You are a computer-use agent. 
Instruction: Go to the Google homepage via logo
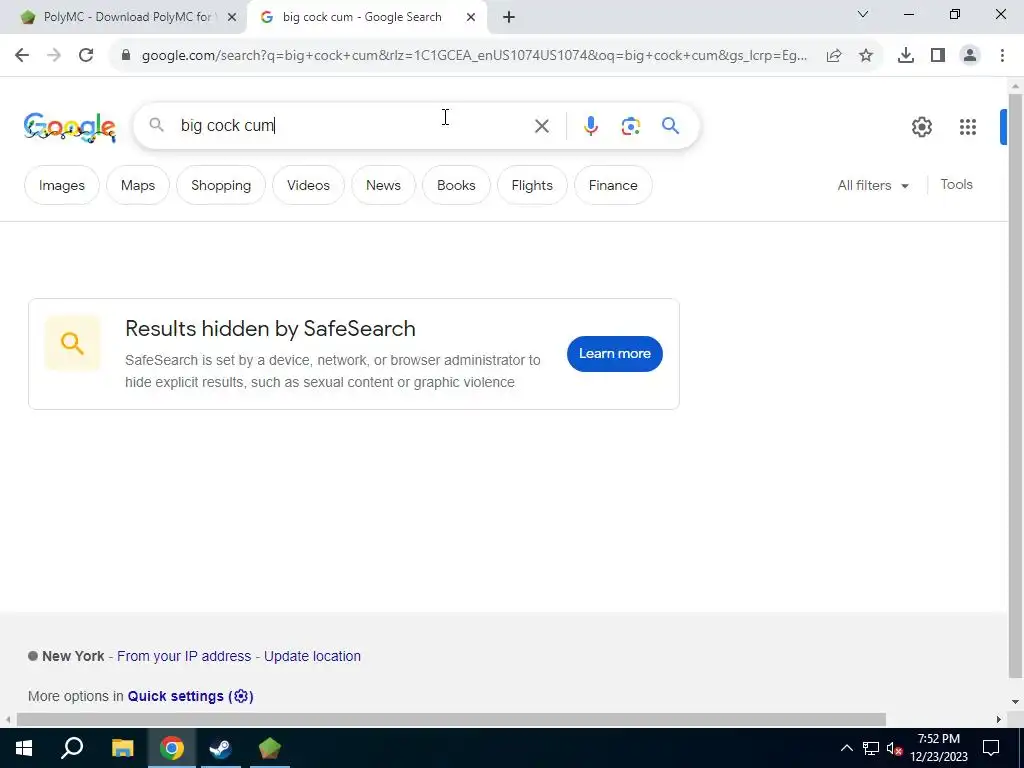coord(70,127)
